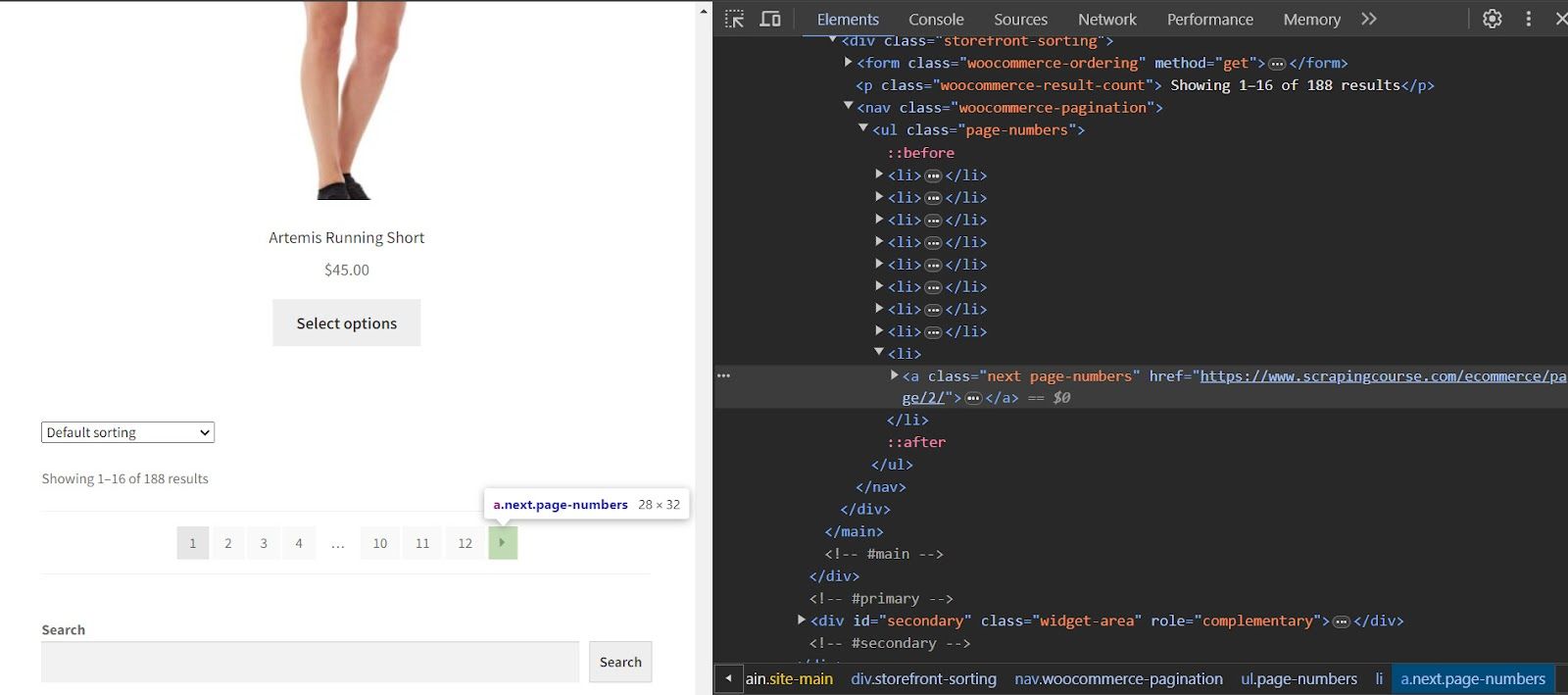Click the breadcrumb scroll-left arrow
Image resolution: width=1568 pixels, height=695 pixels.
pyautogui.click(x=728, y=678)
